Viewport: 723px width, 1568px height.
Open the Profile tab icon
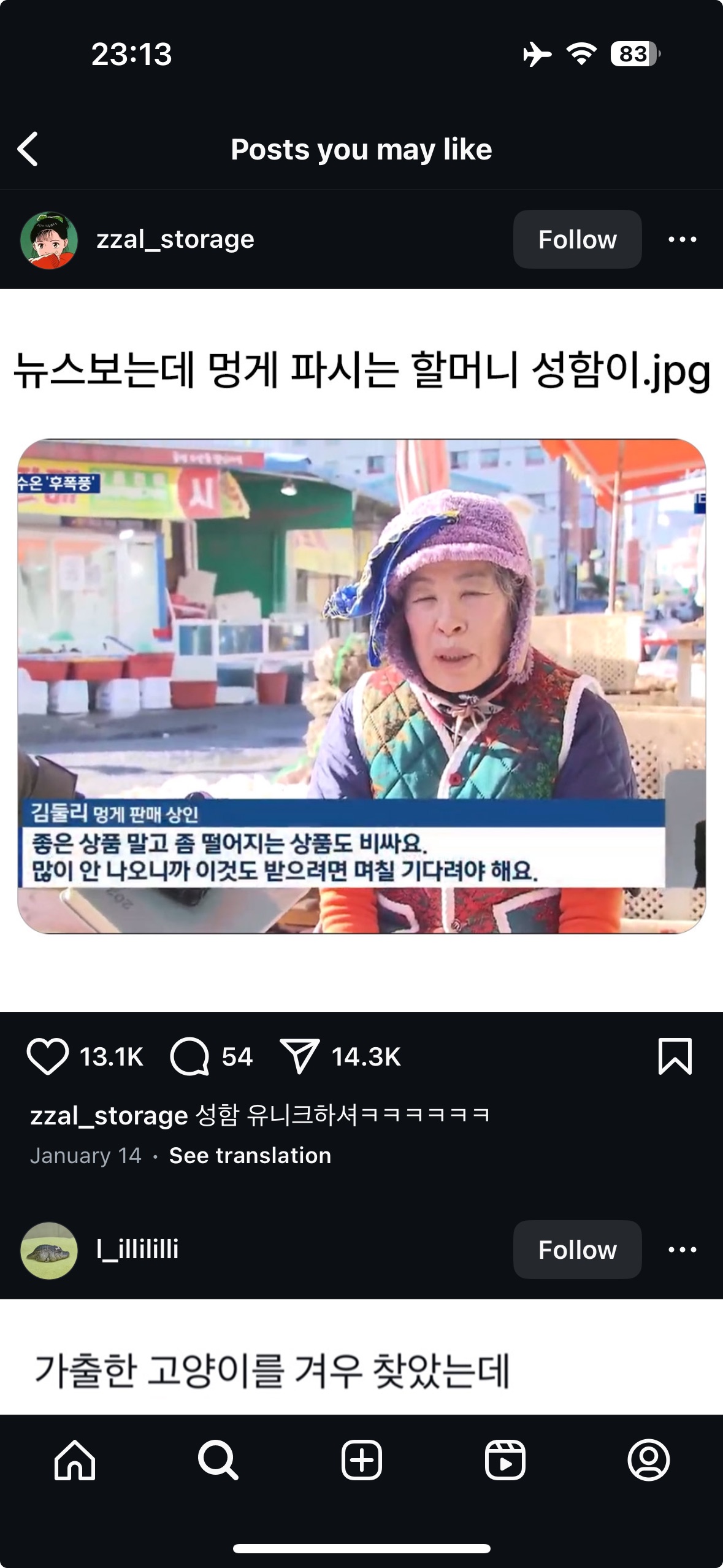pyautogui.click(x=648, y=1460)
